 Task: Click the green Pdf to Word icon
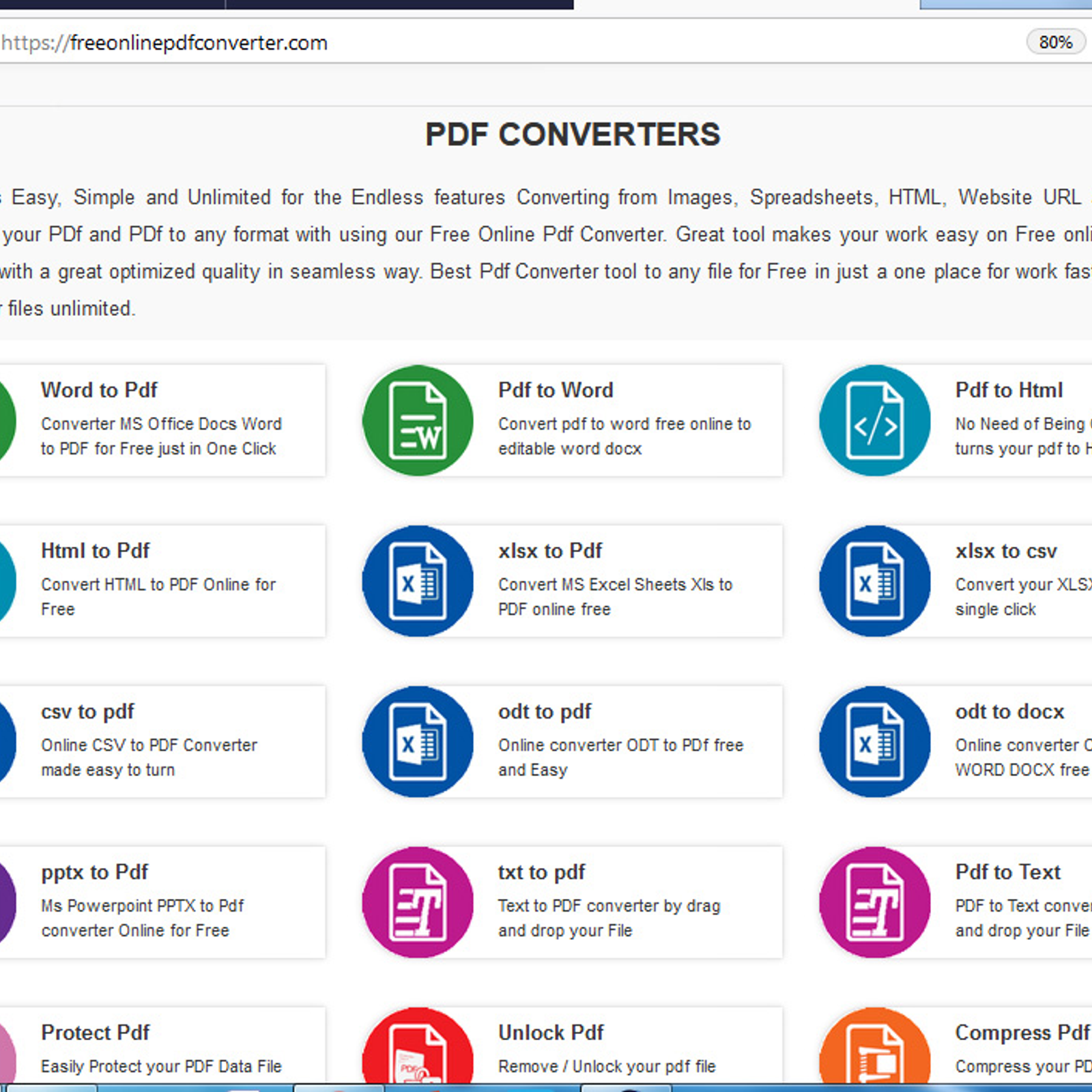coord(417,420)
